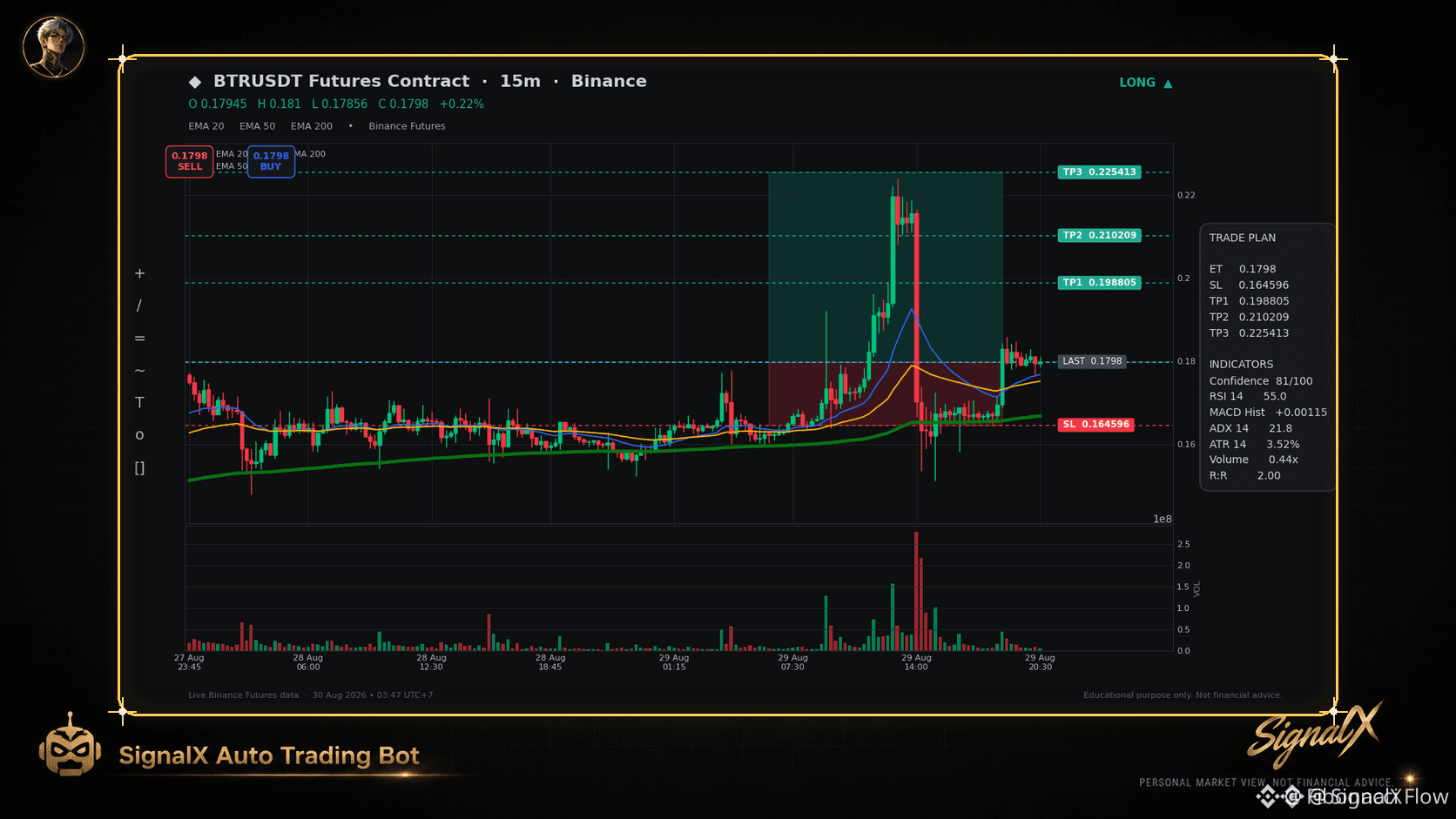This screenshot has width=1456, height=819.
Task: Click the white diamond before BTRUSDT title
Action: (x=195, y=82)
